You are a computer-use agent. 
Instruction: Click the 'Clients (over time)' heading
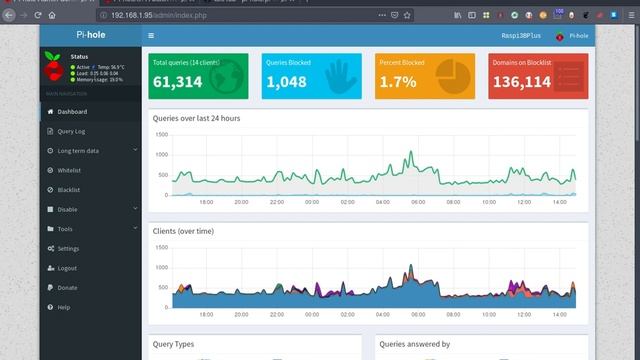pyautogui.click(x=183, y=231)
